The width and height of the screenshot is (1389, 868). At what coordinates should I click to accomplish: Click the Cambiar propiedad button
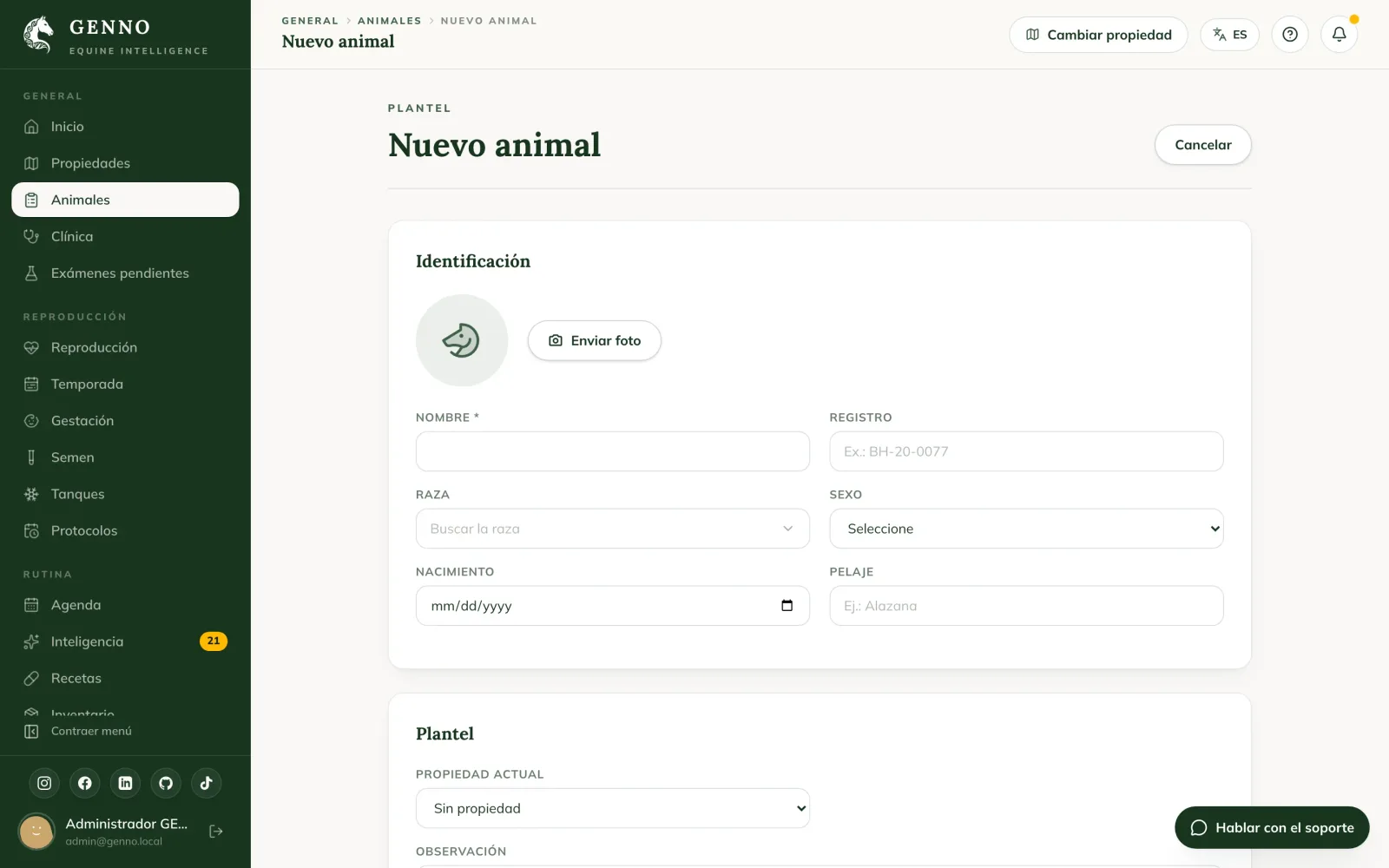pos(1098,35)
